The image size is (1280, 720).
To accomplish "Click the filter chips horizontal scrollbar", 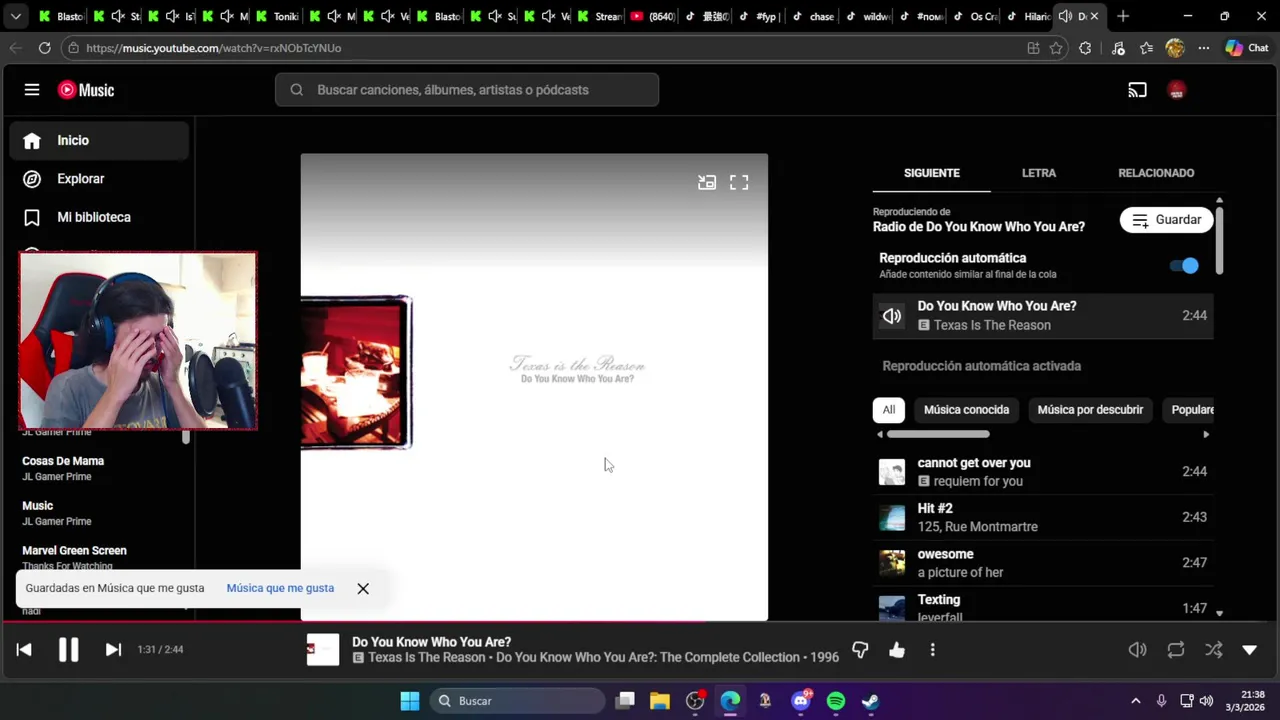I will point(938,434).
